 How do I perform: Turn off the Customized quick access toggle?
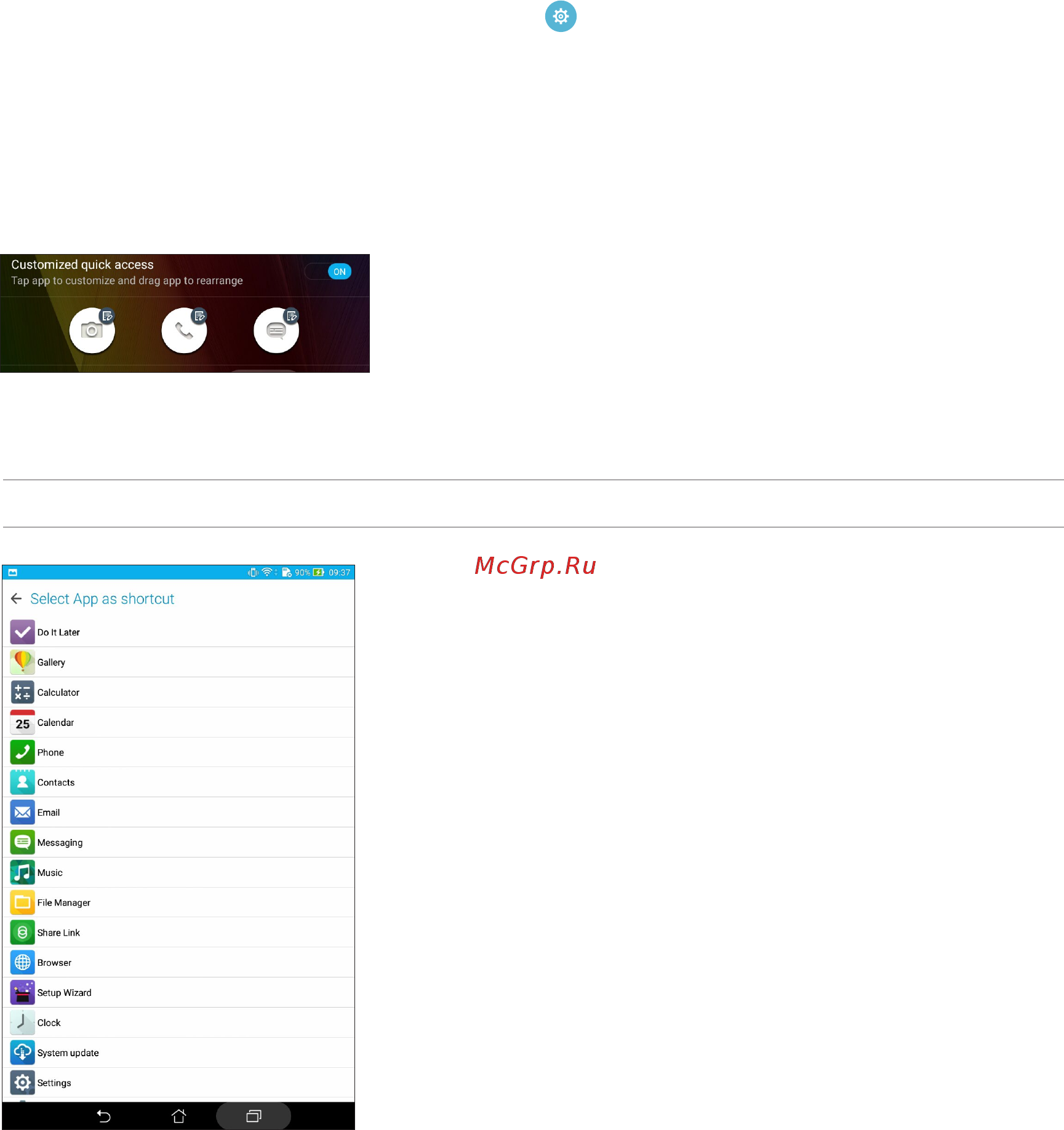coord(328,271)
